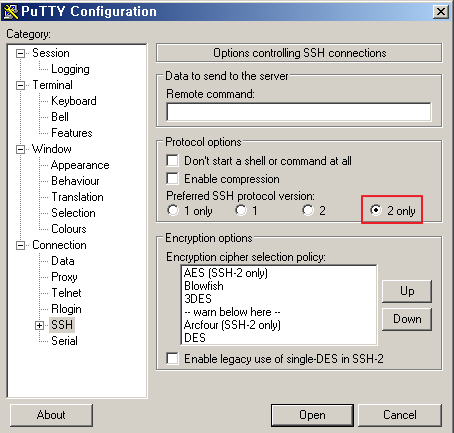The width and height of the screenshot is (454, 433).
Task: Open Telnet settings category
Action: click(x=66, y=293)
